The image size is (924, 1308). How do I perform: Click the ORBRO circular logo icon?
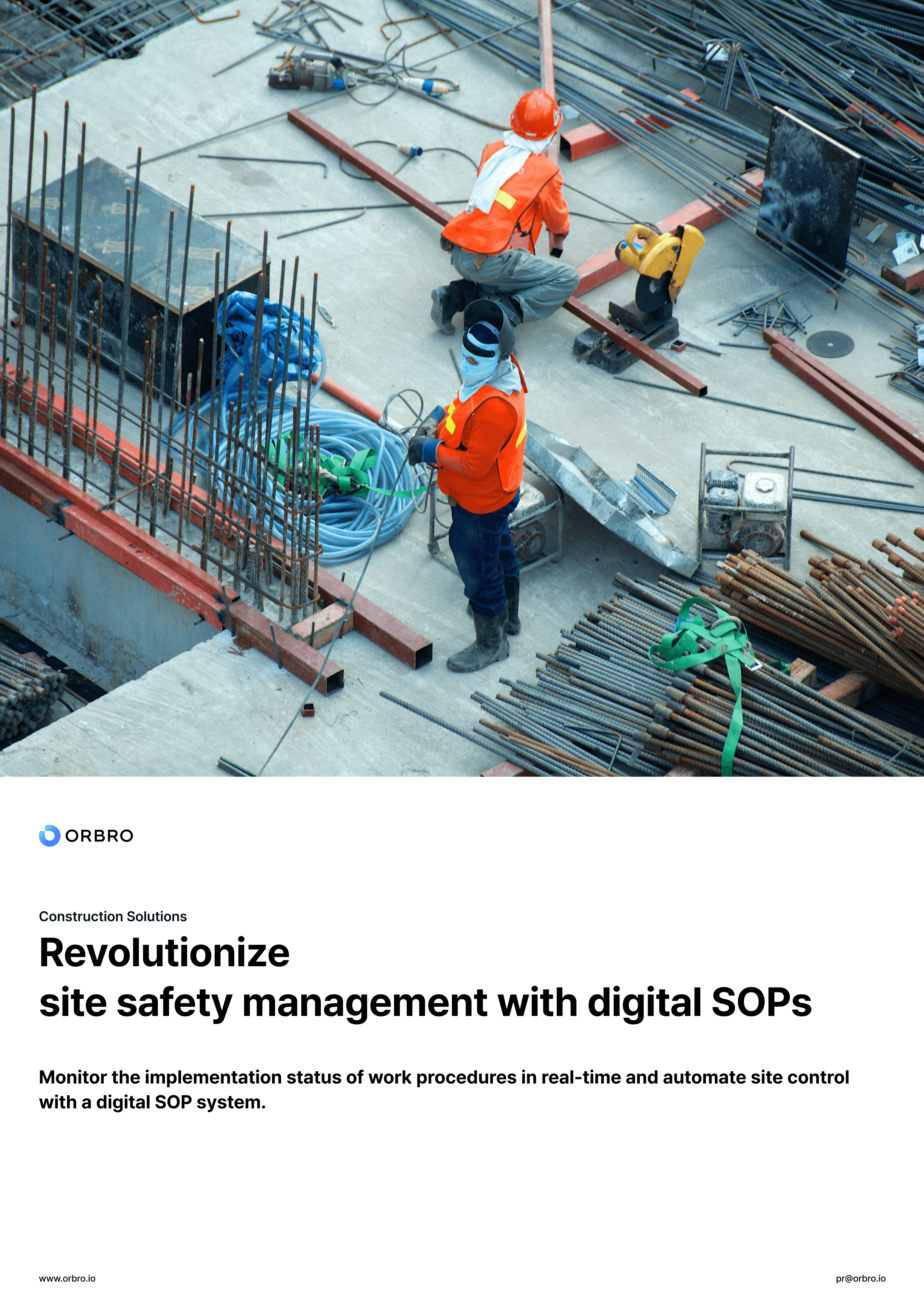49,835
